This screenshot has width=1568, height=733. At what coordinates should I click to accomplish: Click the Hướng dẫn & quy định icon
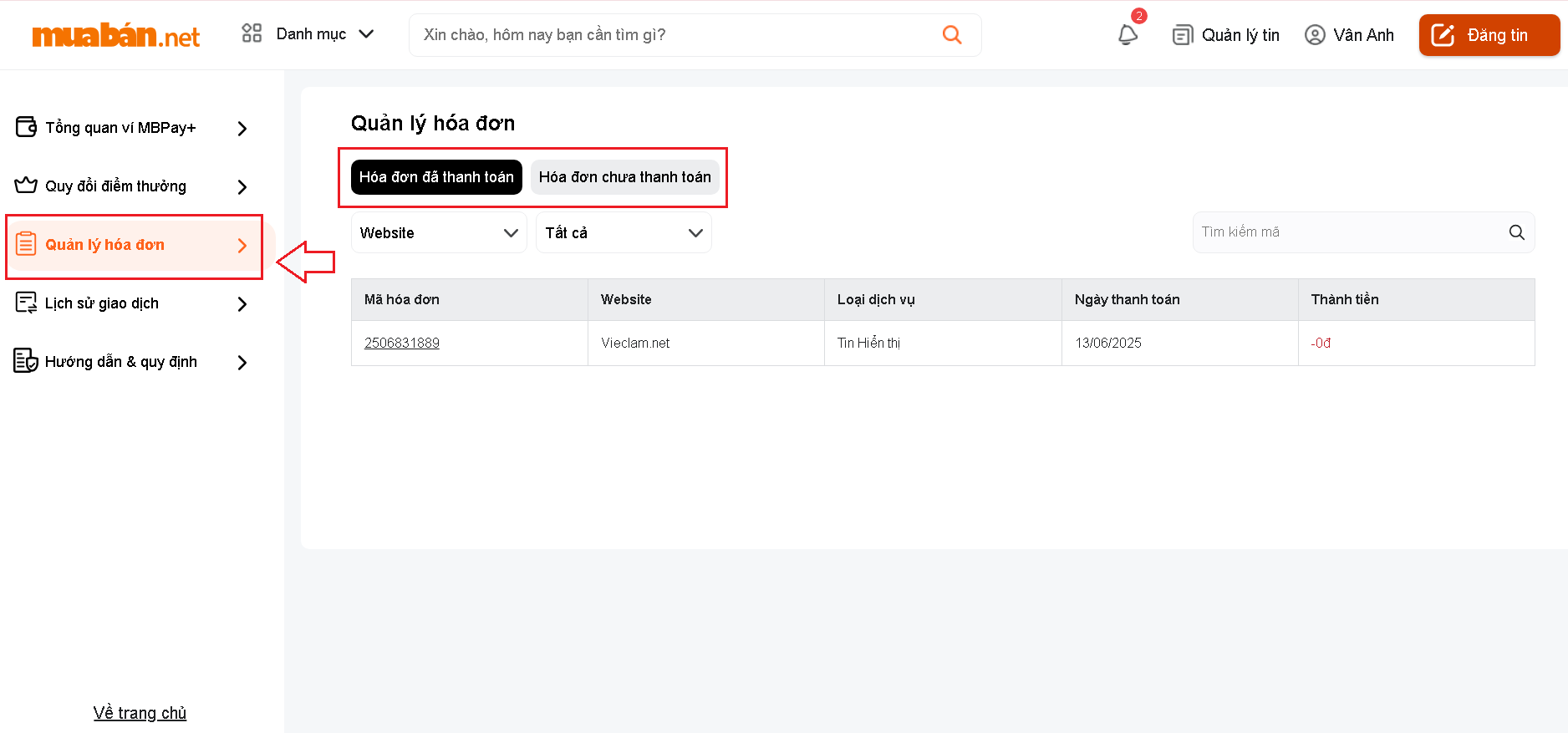click(26, 361)
